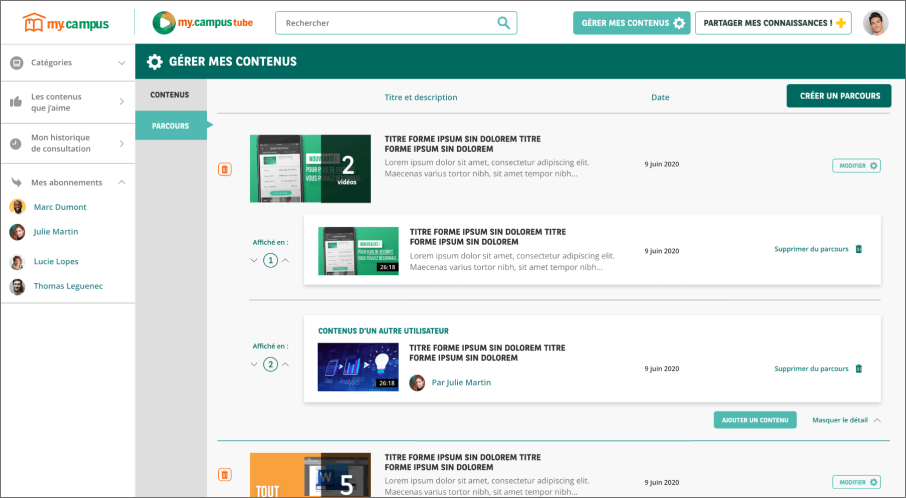Move position 2 item up with arrow
Viewport: 906px width, 498px height.
(x=286, y=364)
